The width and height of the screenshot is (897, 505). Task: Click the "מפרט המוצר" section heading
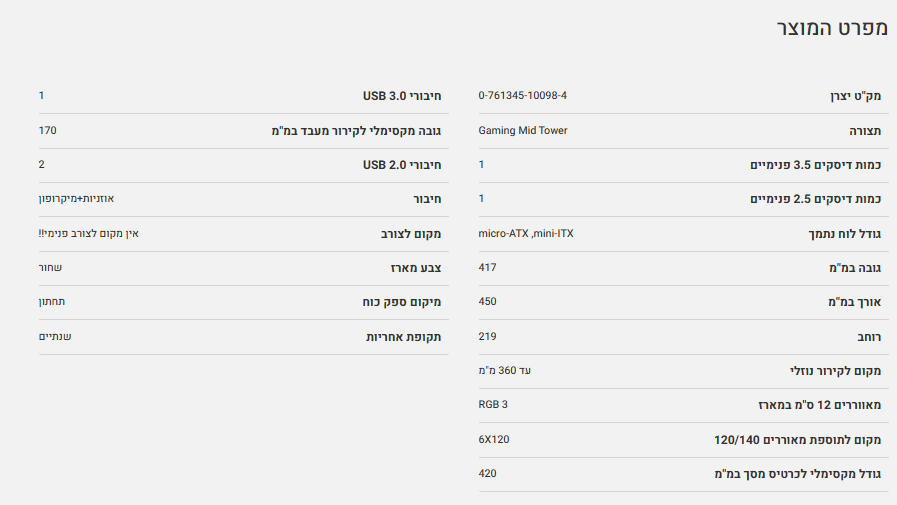click(x=832, y=28)
